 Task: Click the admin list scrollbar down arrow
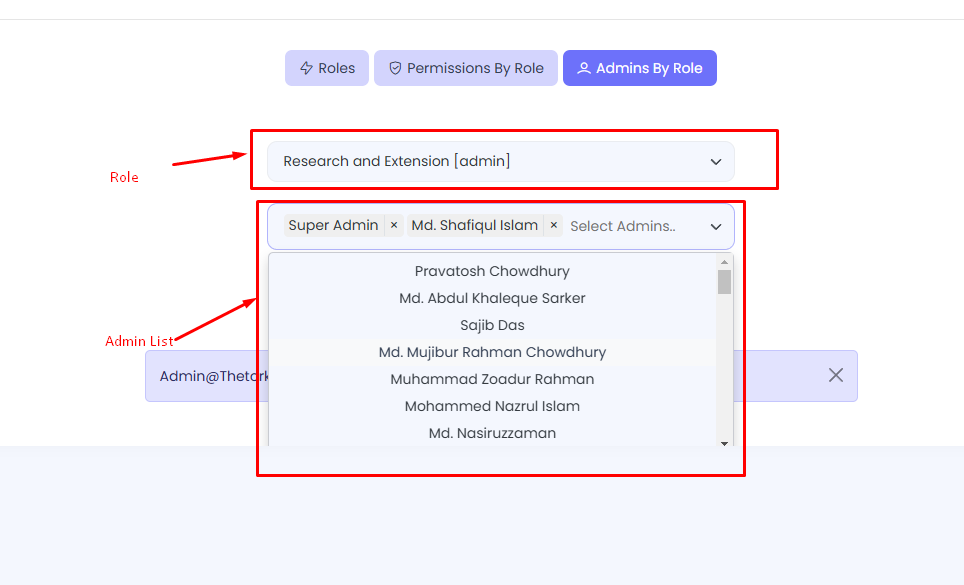point(725,443)
